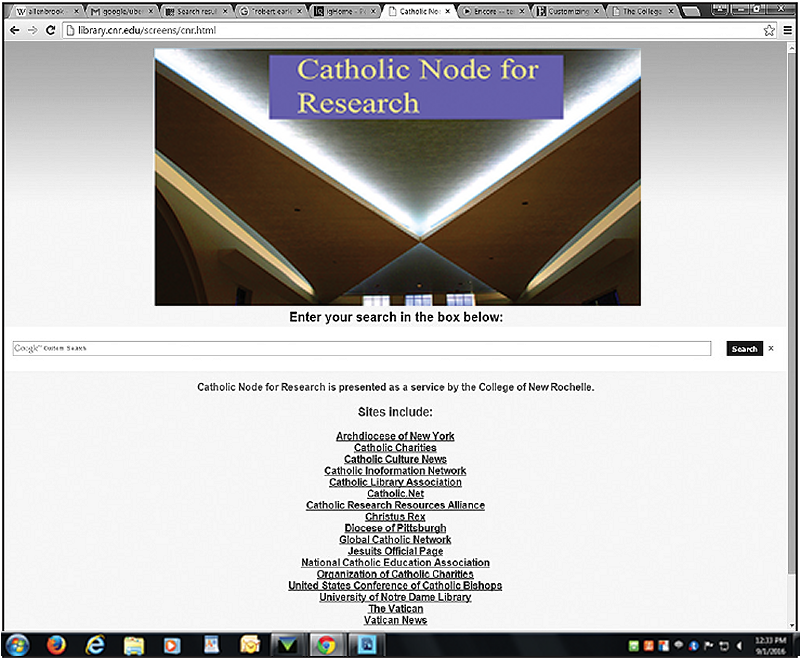Switch to the igHome tab
The height and width of the screenshot is (660, 800).
[345, 11]
